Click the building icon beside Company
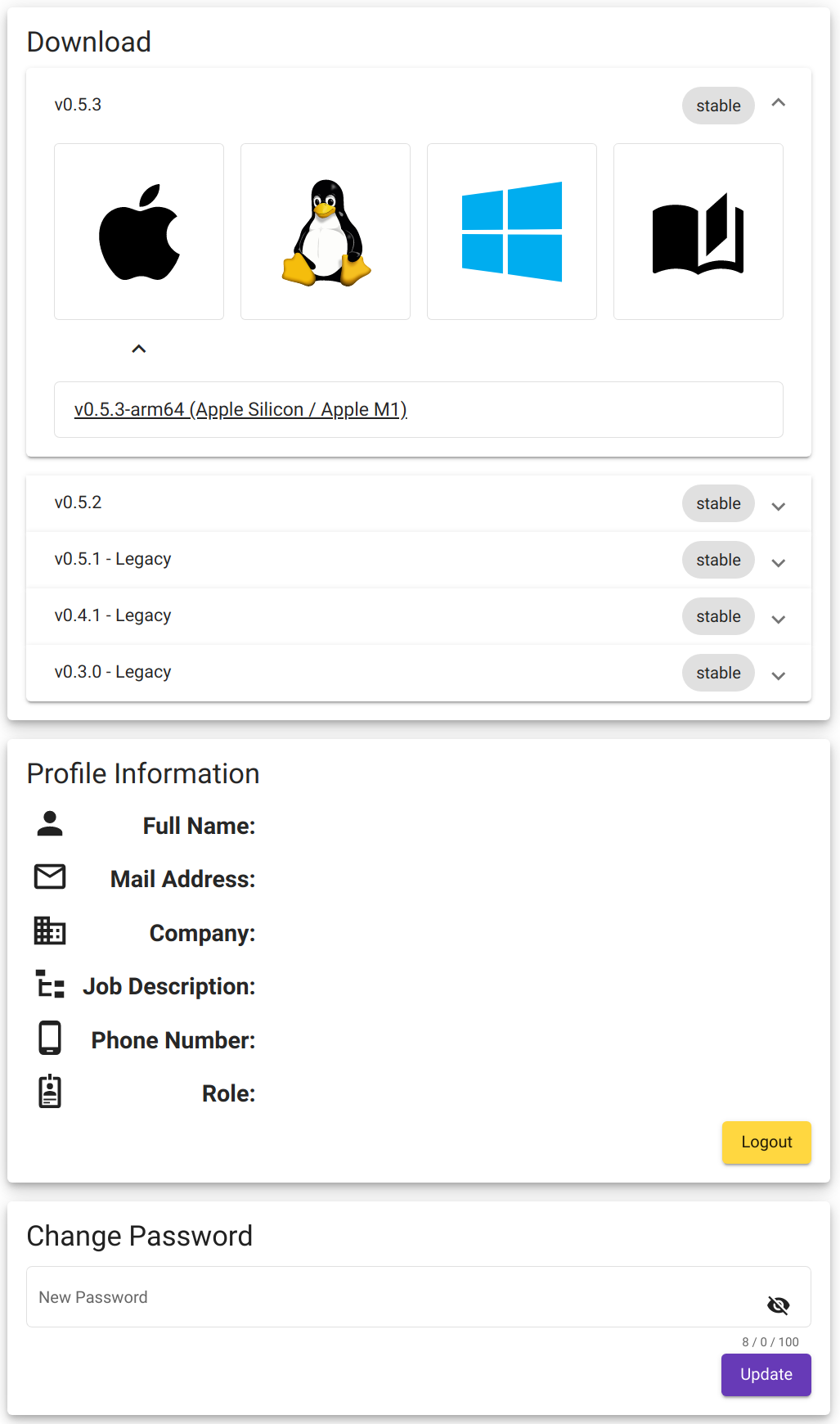 coord(50,931)
